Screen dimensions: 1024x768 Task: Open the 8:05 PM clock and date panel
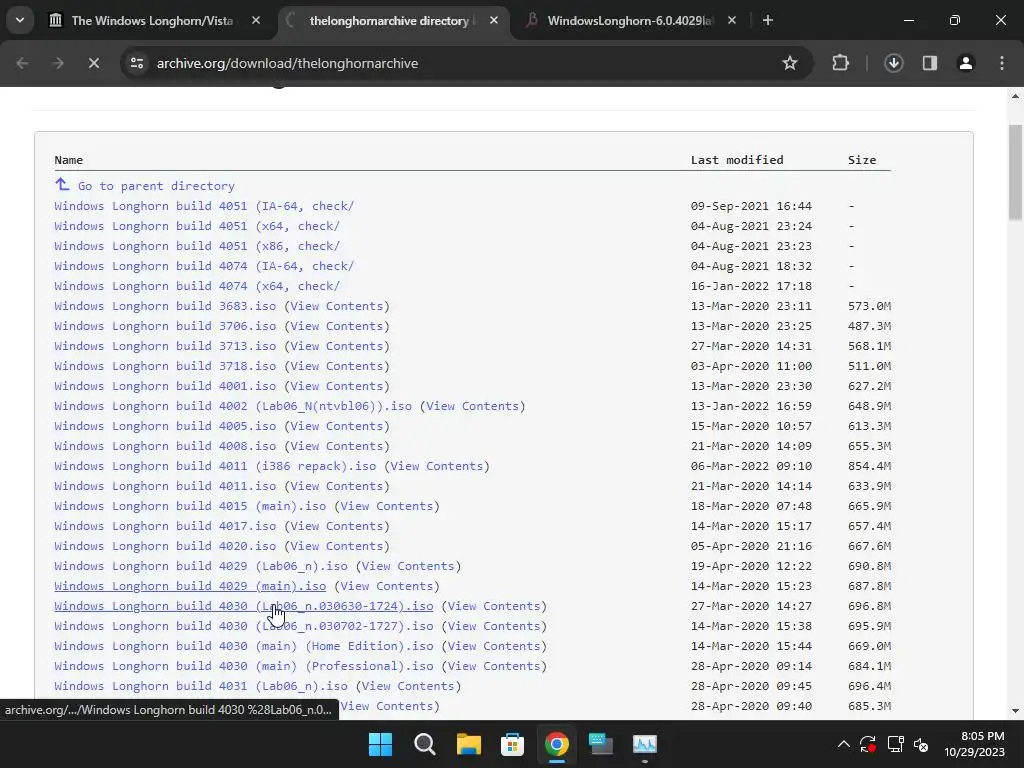[974, 744]
